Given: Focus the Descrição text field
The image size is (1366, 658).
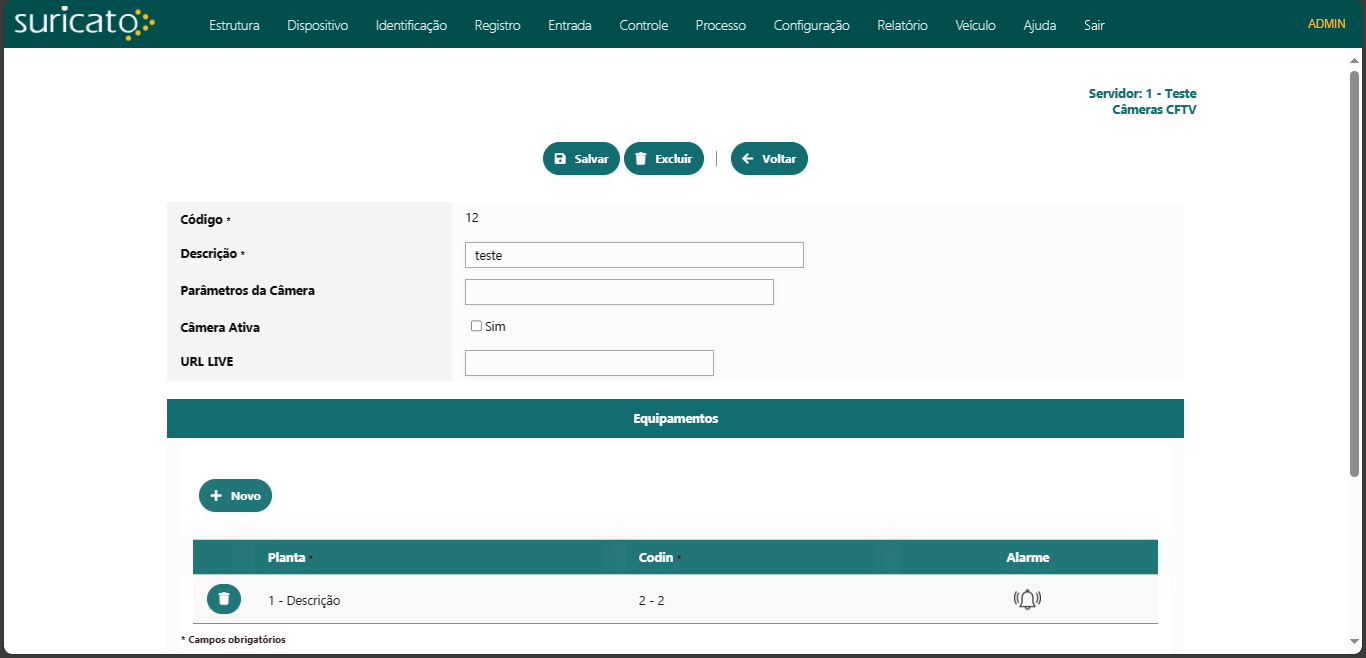Looking at the screenshot, I should pyautogui.click(x=634, y=255).
